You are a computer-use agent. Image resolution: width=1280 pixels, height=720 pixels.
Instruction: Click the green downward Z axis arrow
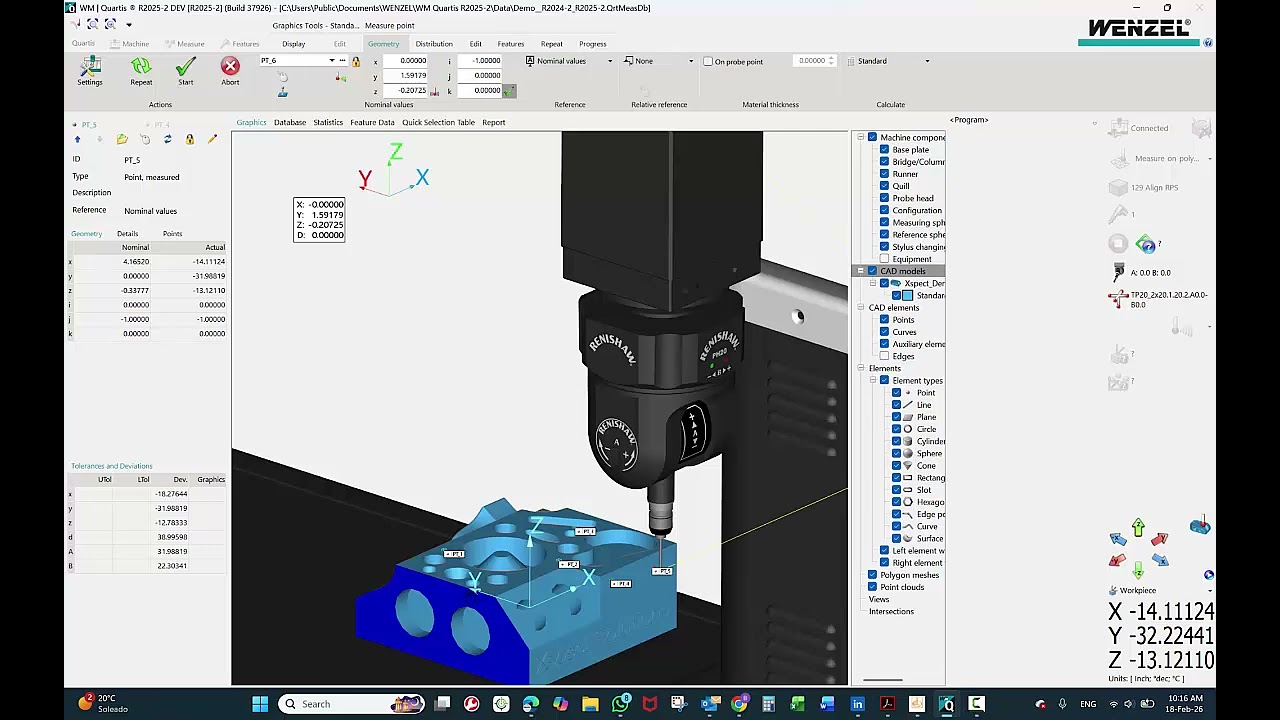(x=1138, y=571)
